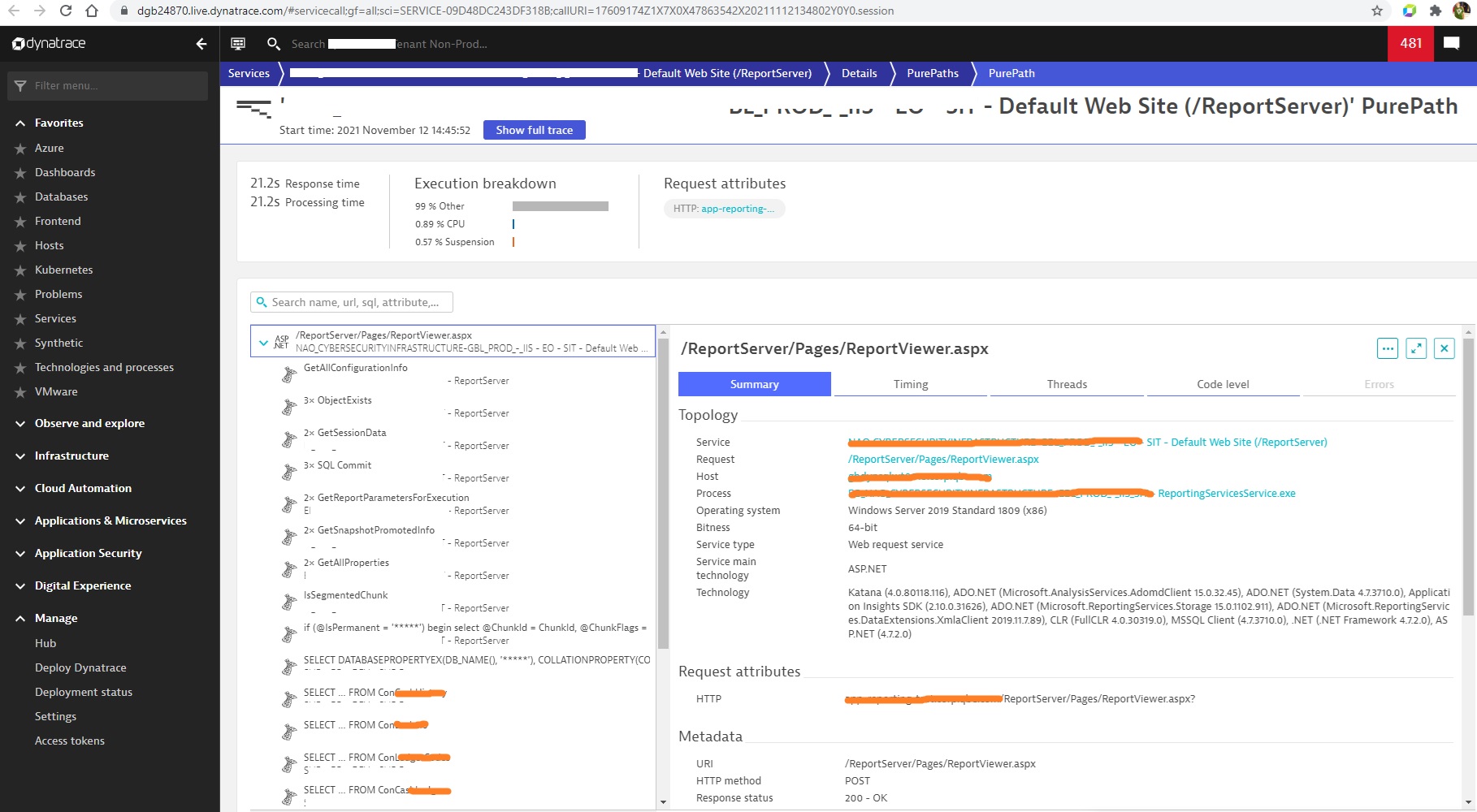The image size is (1477, 812).
Task: Toggle the favorite star next to Azure
Action: click(x=22, y=148)
